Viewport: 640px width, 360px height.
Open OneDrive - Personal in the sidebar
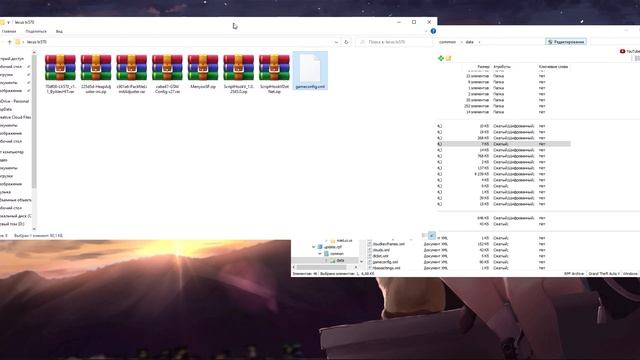click(x=14, y=101)
